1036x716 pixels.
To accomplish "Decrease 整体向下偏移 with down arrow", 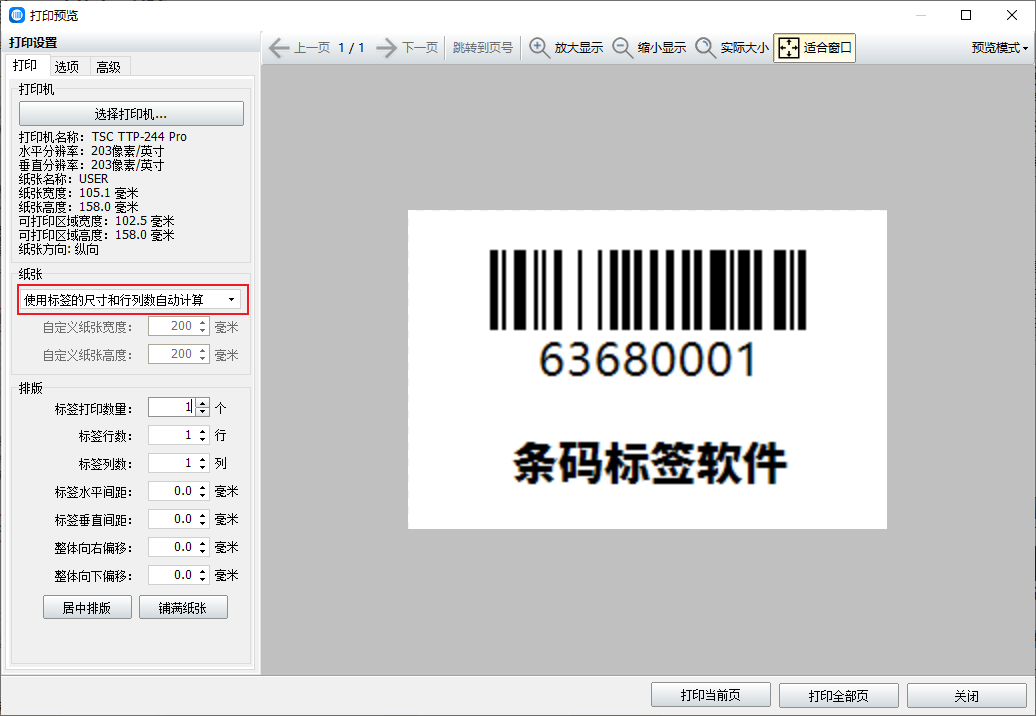I will (203, 580).
